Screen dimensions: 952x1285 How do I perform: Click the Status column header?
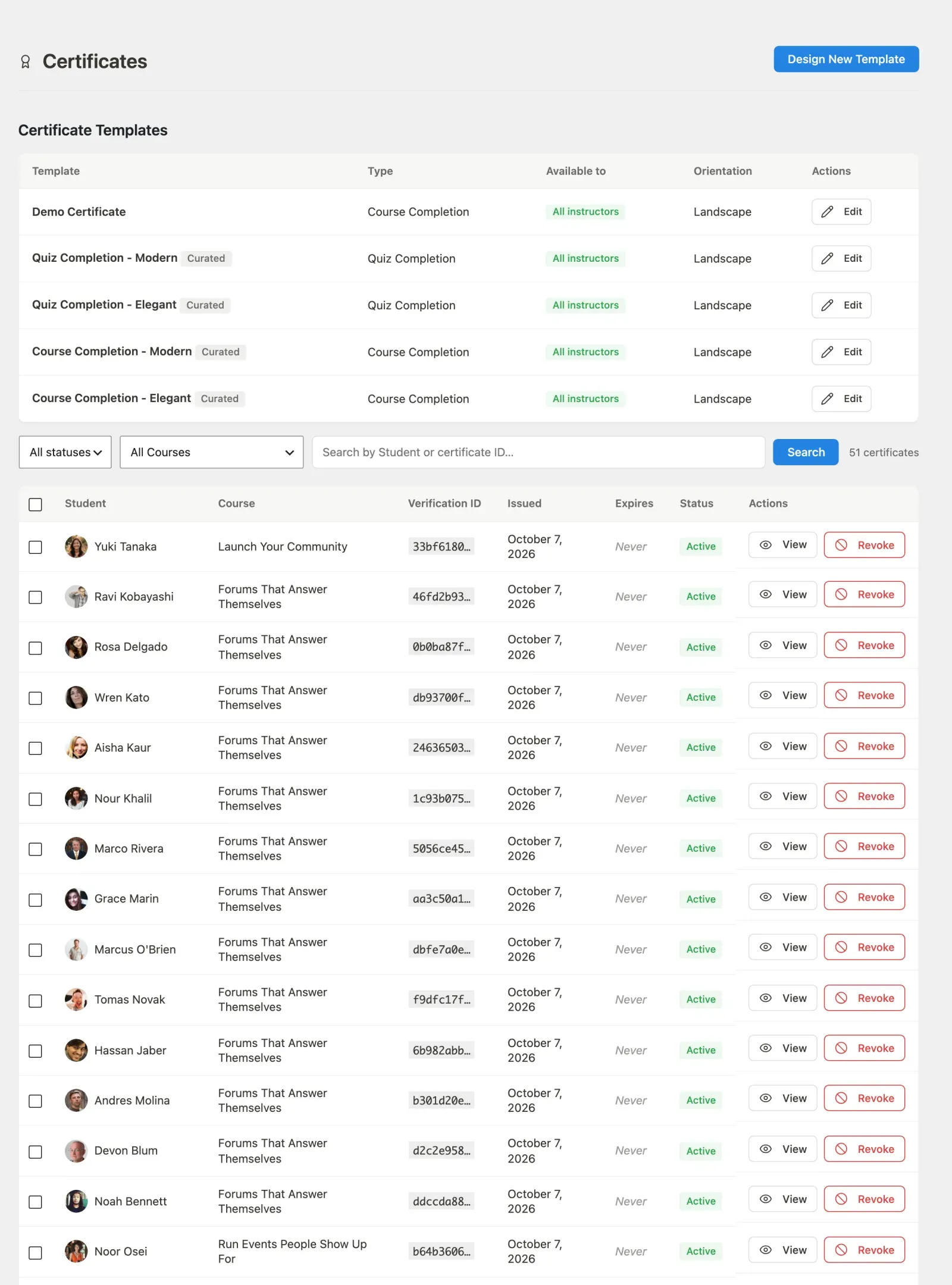click(x=696, y=503)
